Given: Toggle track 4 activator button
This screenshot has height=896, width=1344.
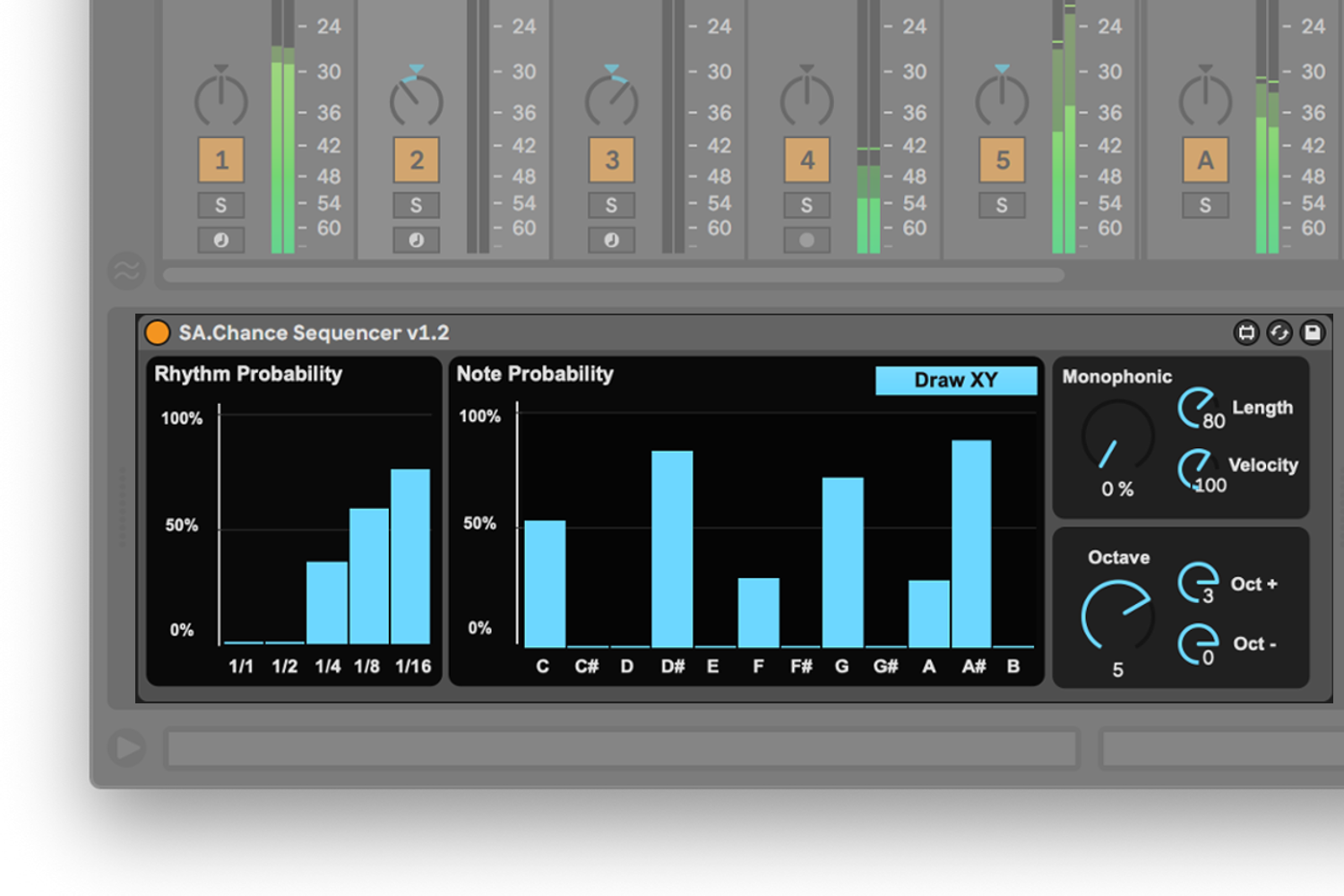Looking at the screenshot, I should click(x=807, y=160).
